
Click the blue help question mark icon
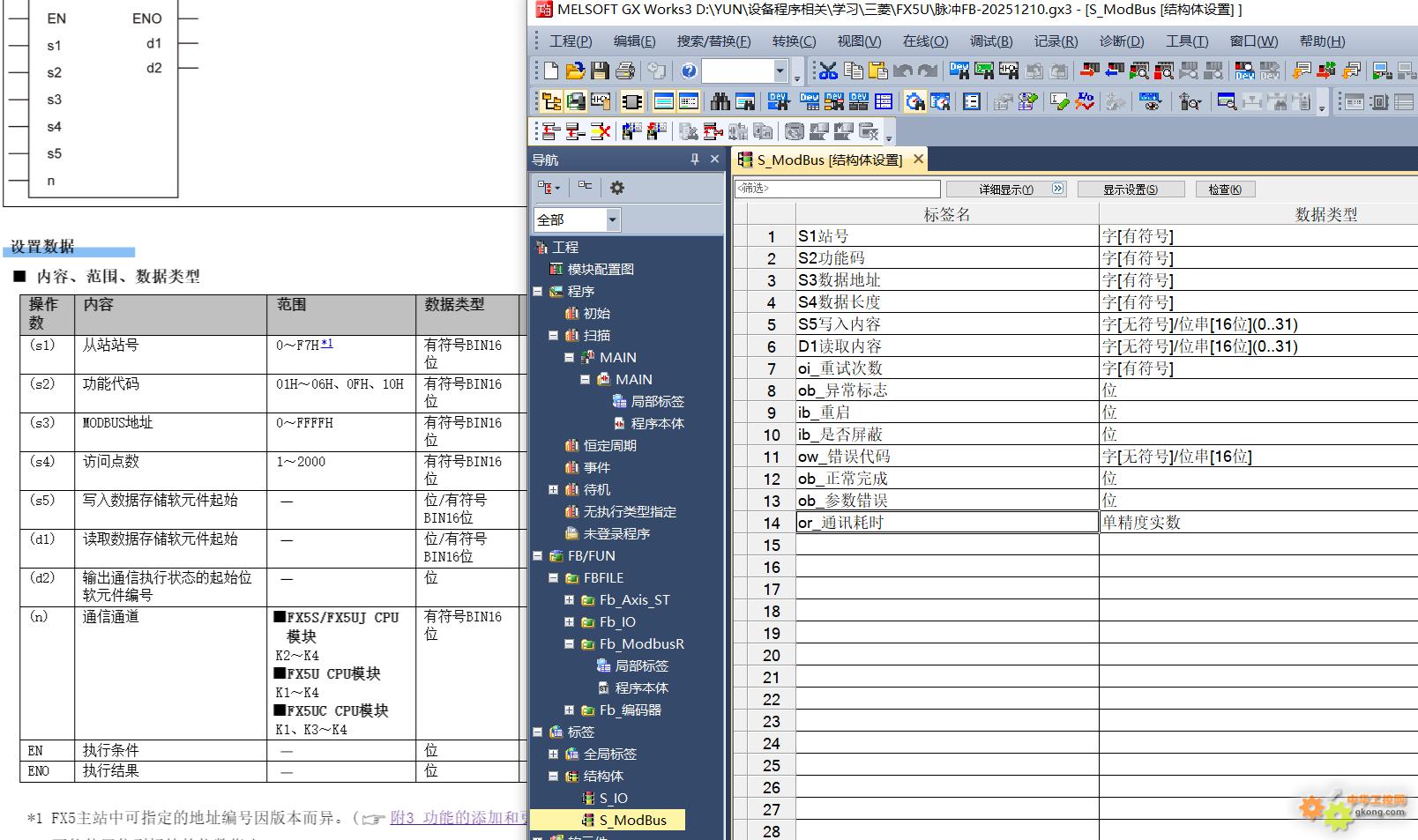tap(689, 71)
